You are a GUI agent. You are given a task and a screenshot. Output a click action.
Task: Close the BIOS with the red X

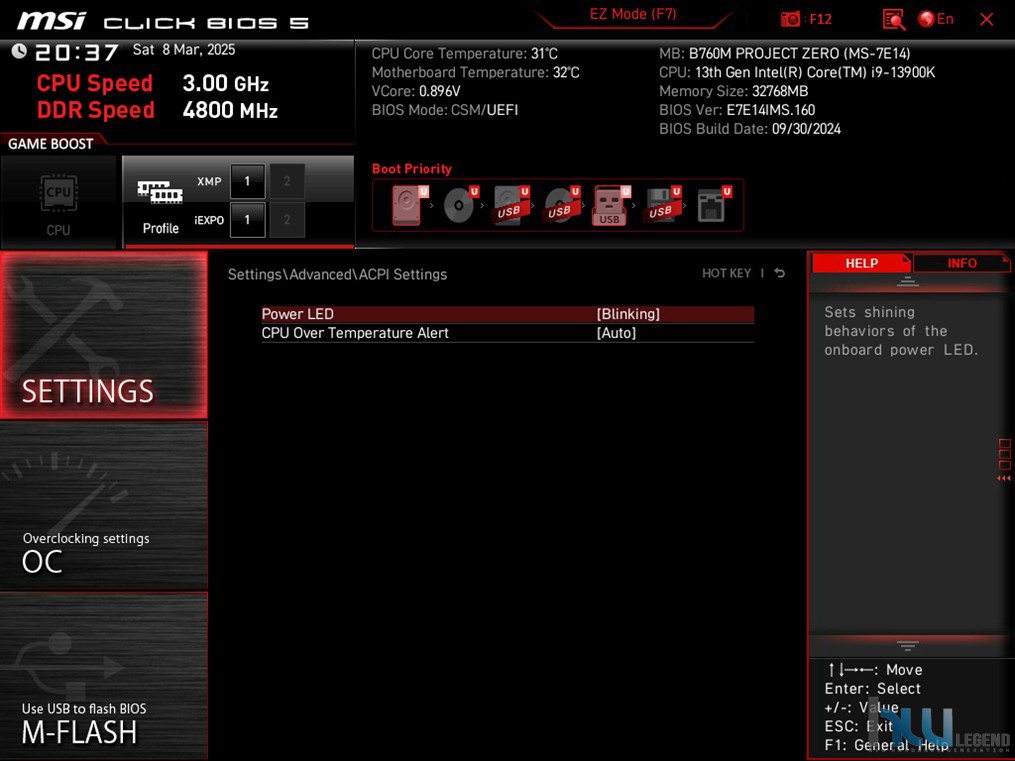tap(987, 19)
